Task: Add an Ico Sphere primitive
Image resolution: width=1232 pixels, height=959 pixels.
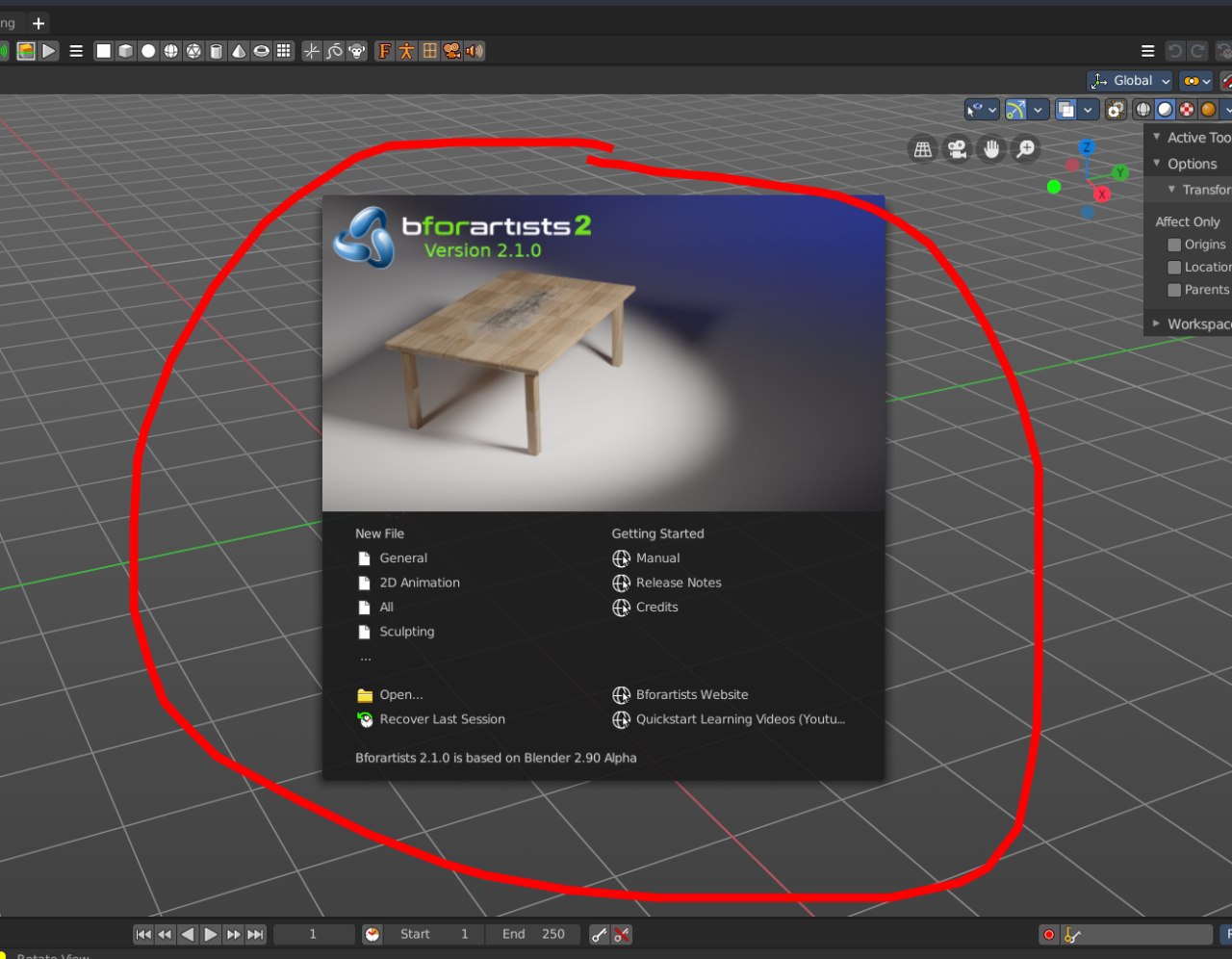Action: pos(193,51)
